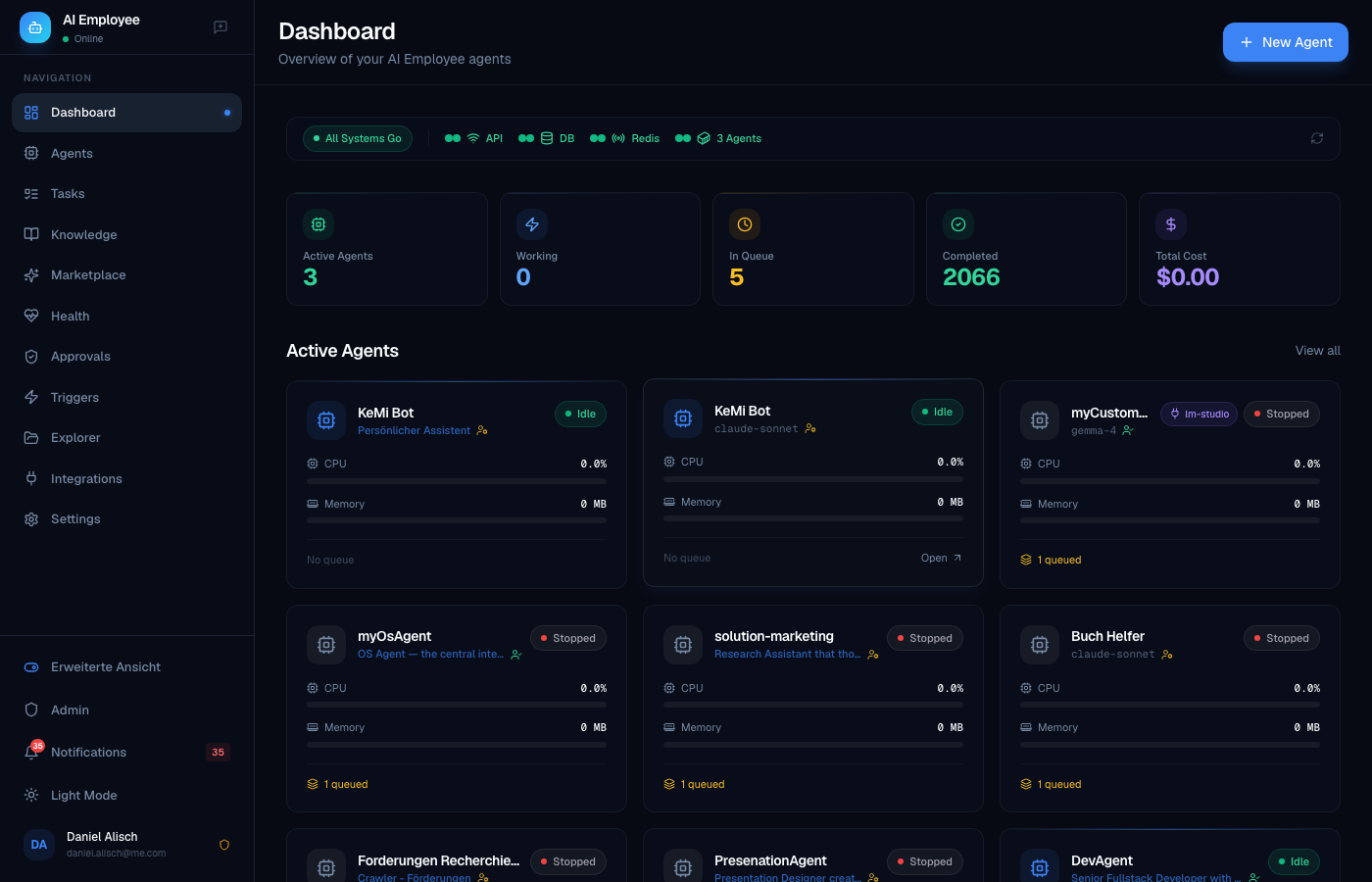Select the Integrations plug icon

coord(30,478)
